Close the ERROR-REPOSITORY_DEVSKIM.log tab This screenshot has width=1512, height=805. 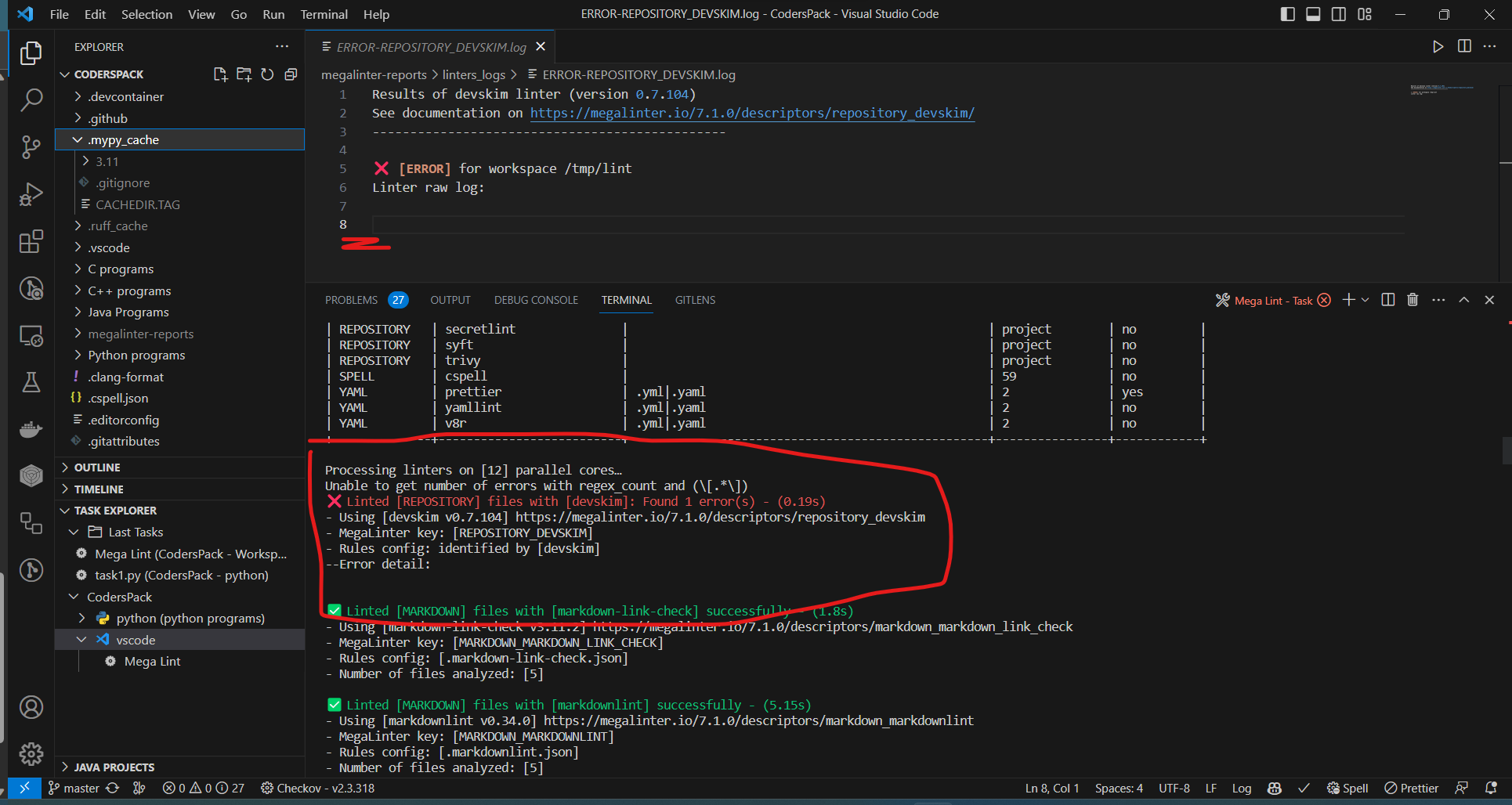pyautogui.click(x=541, y=47)
